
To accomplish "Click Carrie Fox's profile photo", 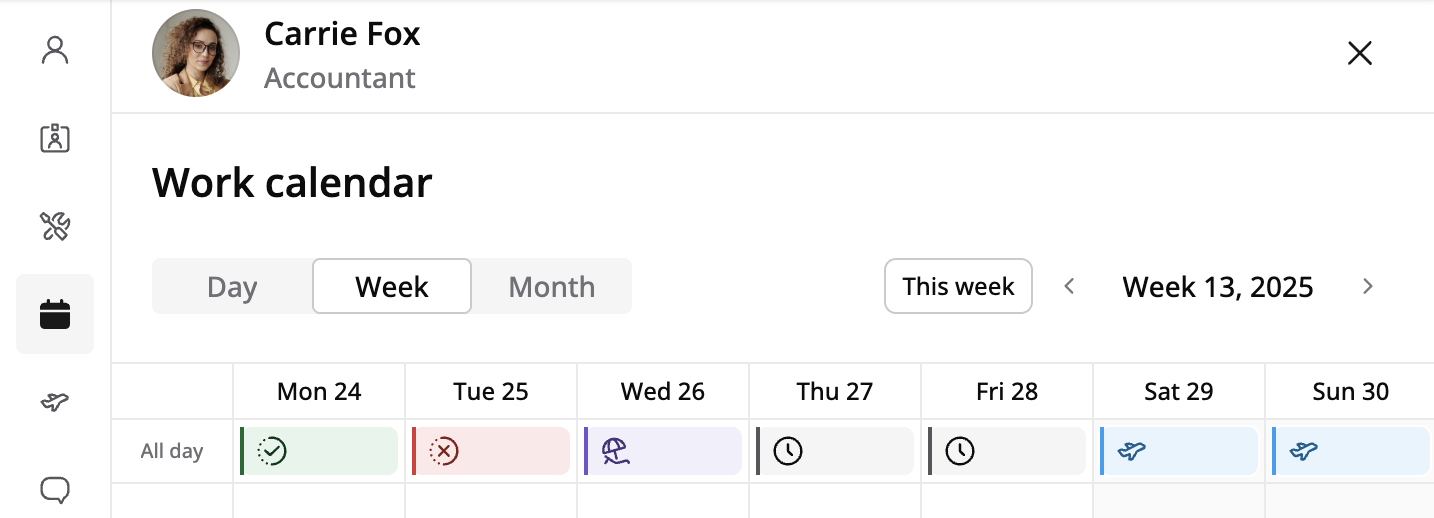I will [x=196, y=53].
